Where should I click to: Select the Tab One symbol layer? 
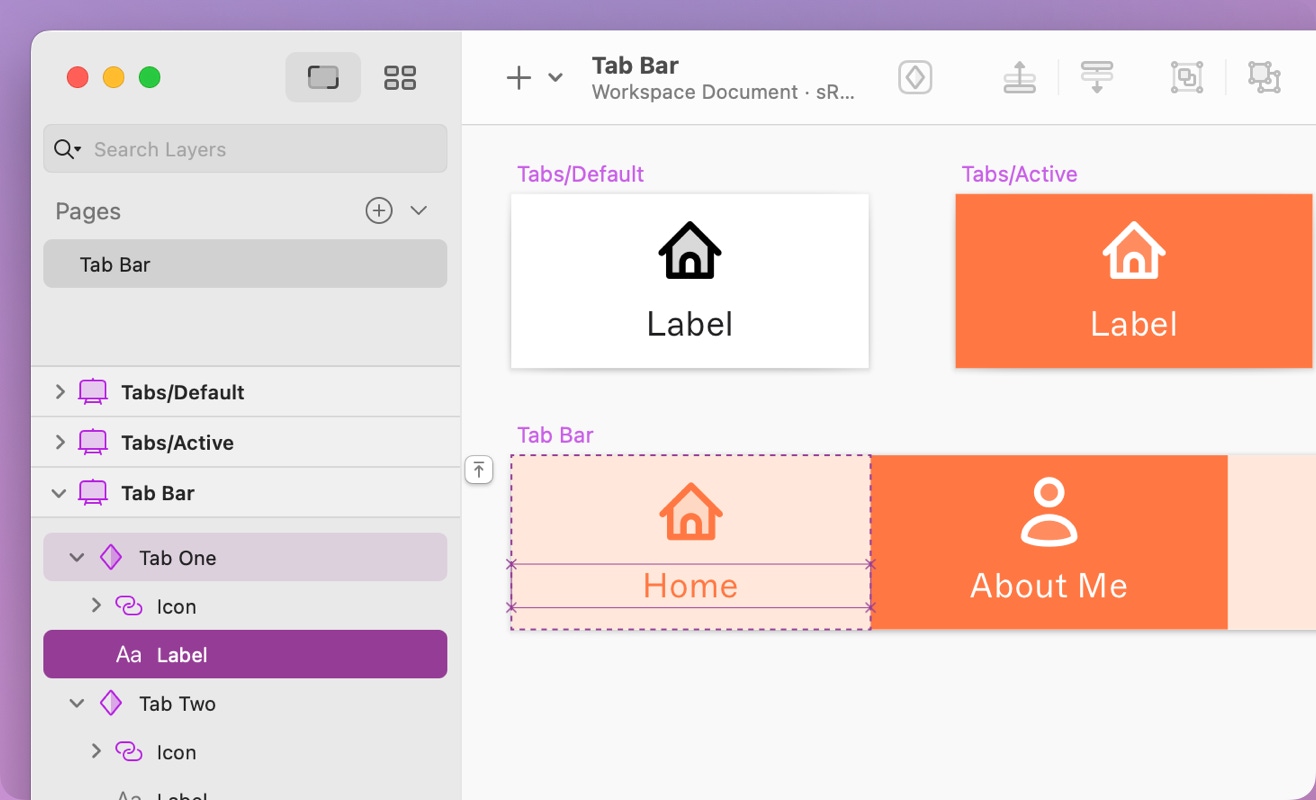point(178,558)
